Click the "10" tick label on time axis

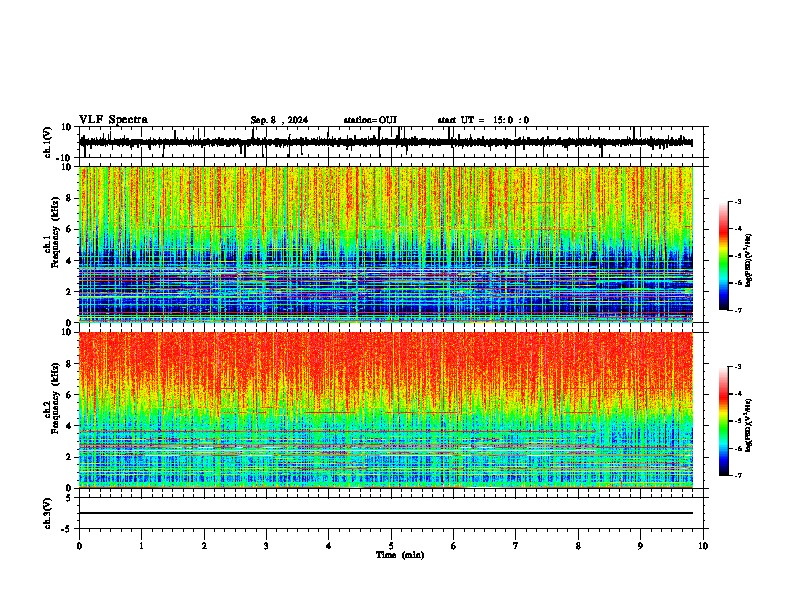[703, 546]
